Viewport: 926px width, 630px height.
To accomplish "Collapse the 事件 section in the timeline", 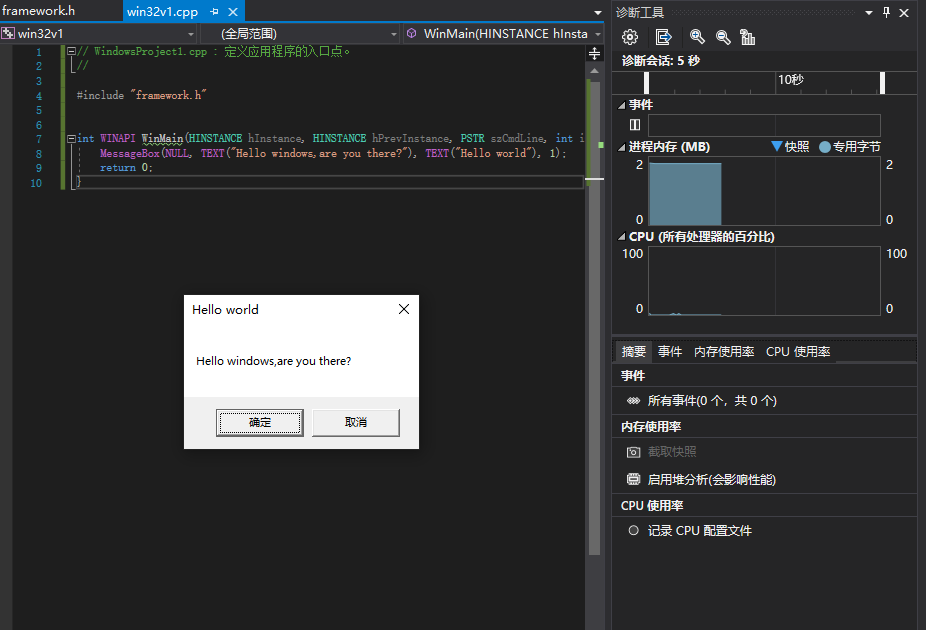I will [x=621, y=105].
